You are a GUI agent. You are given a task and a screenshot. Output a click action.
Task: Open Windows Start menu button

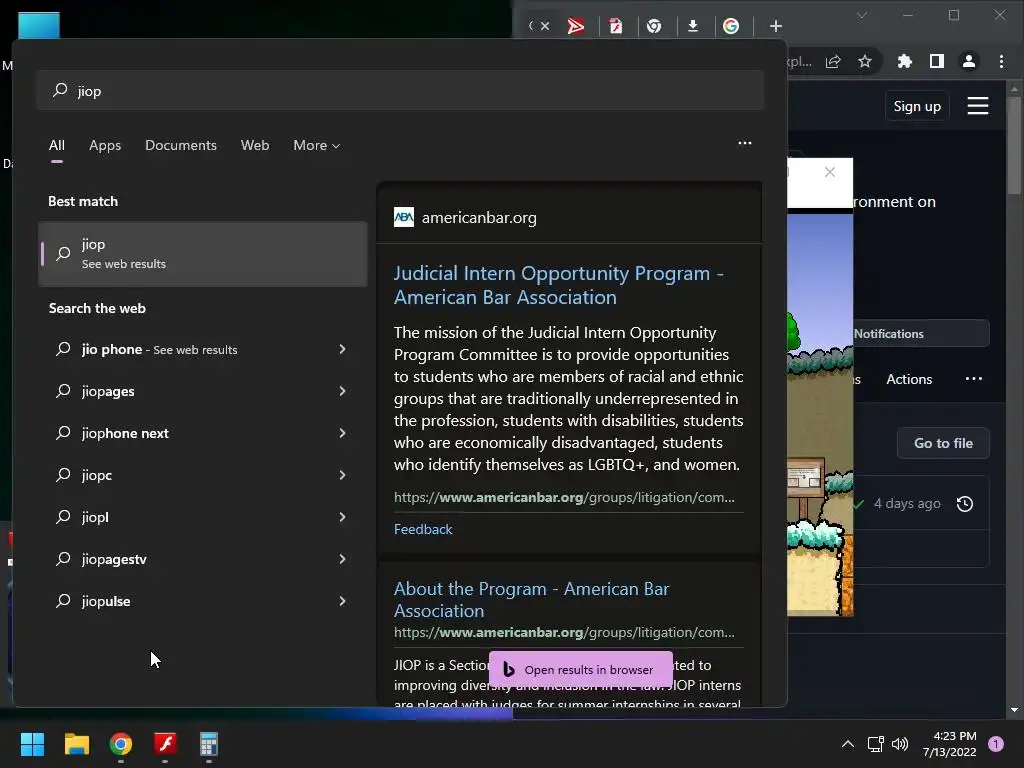coord(32,744)
